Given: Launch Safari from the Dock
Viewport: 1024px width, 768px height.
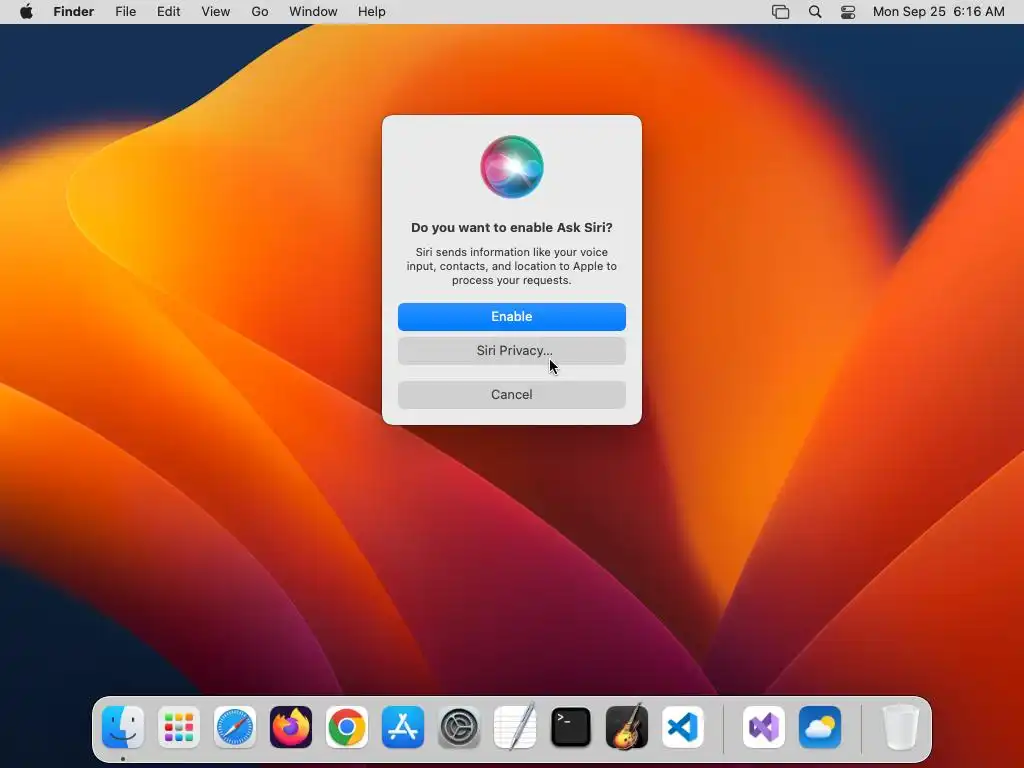Looking at the screenshot, I should [x=235, y=727].
